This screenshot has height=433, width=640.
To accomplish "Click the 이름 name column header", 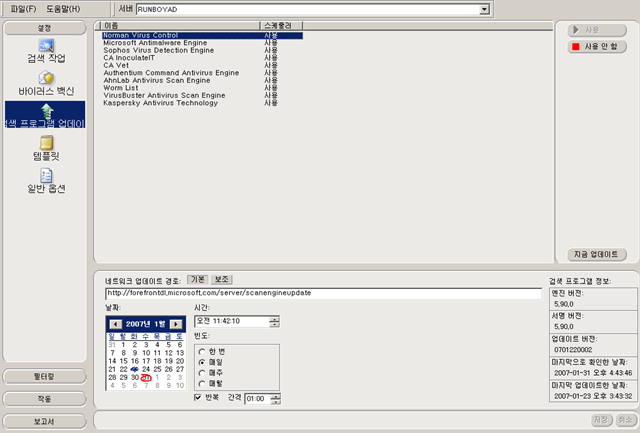I will pyautogui.click(x=180, y=25).
